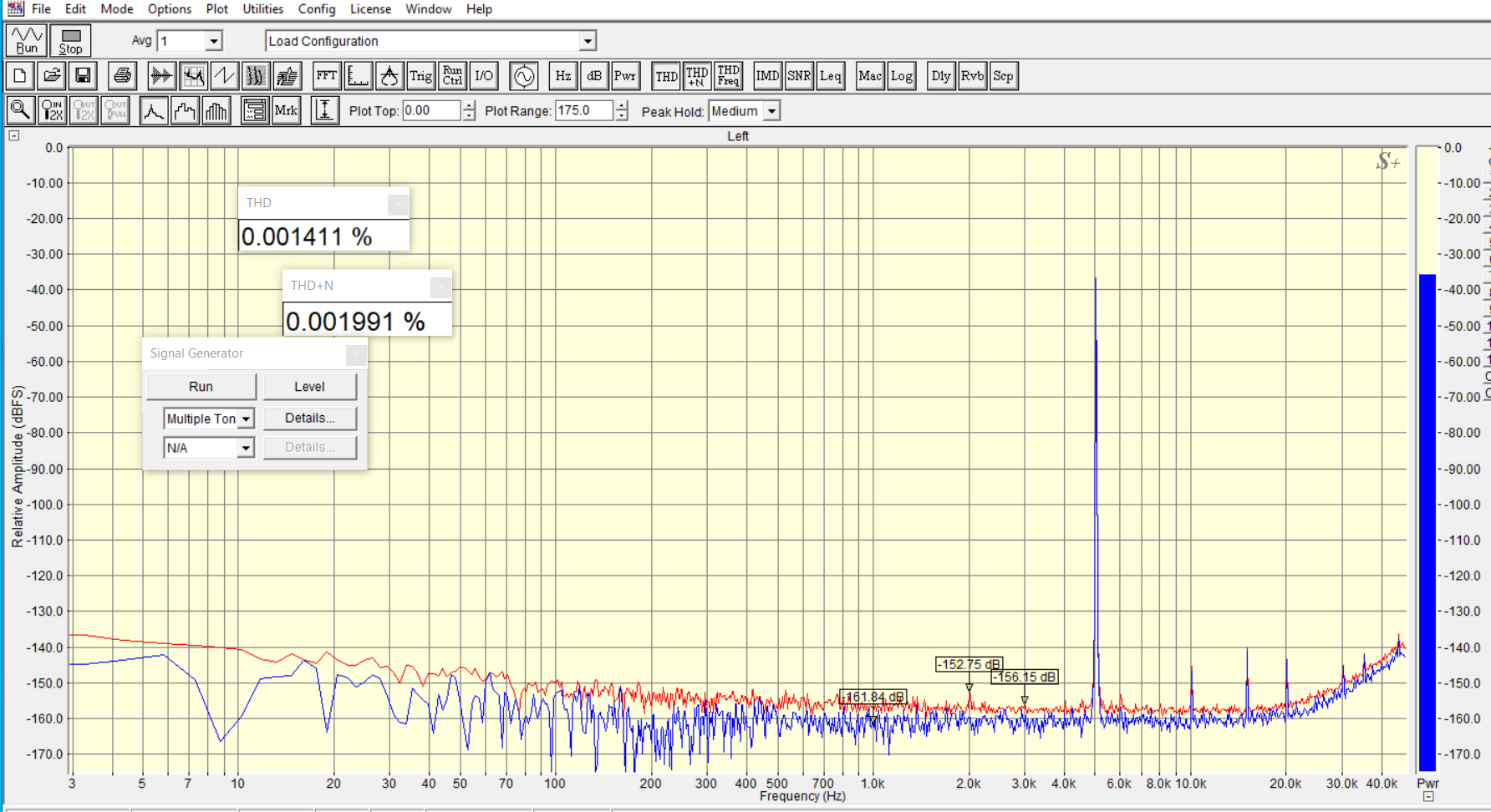
Task: Click the Plot Top value field
Action: (x=431, y=110)
